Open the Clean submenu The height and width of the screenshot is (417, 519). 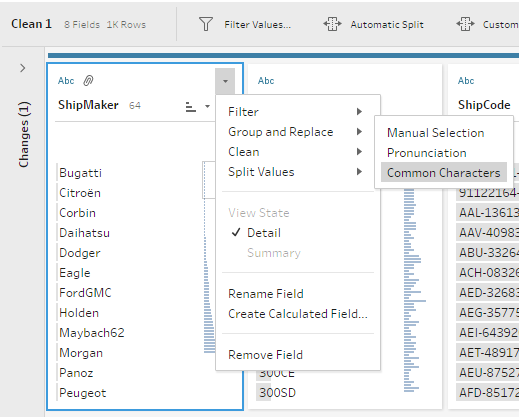point(298,152)
